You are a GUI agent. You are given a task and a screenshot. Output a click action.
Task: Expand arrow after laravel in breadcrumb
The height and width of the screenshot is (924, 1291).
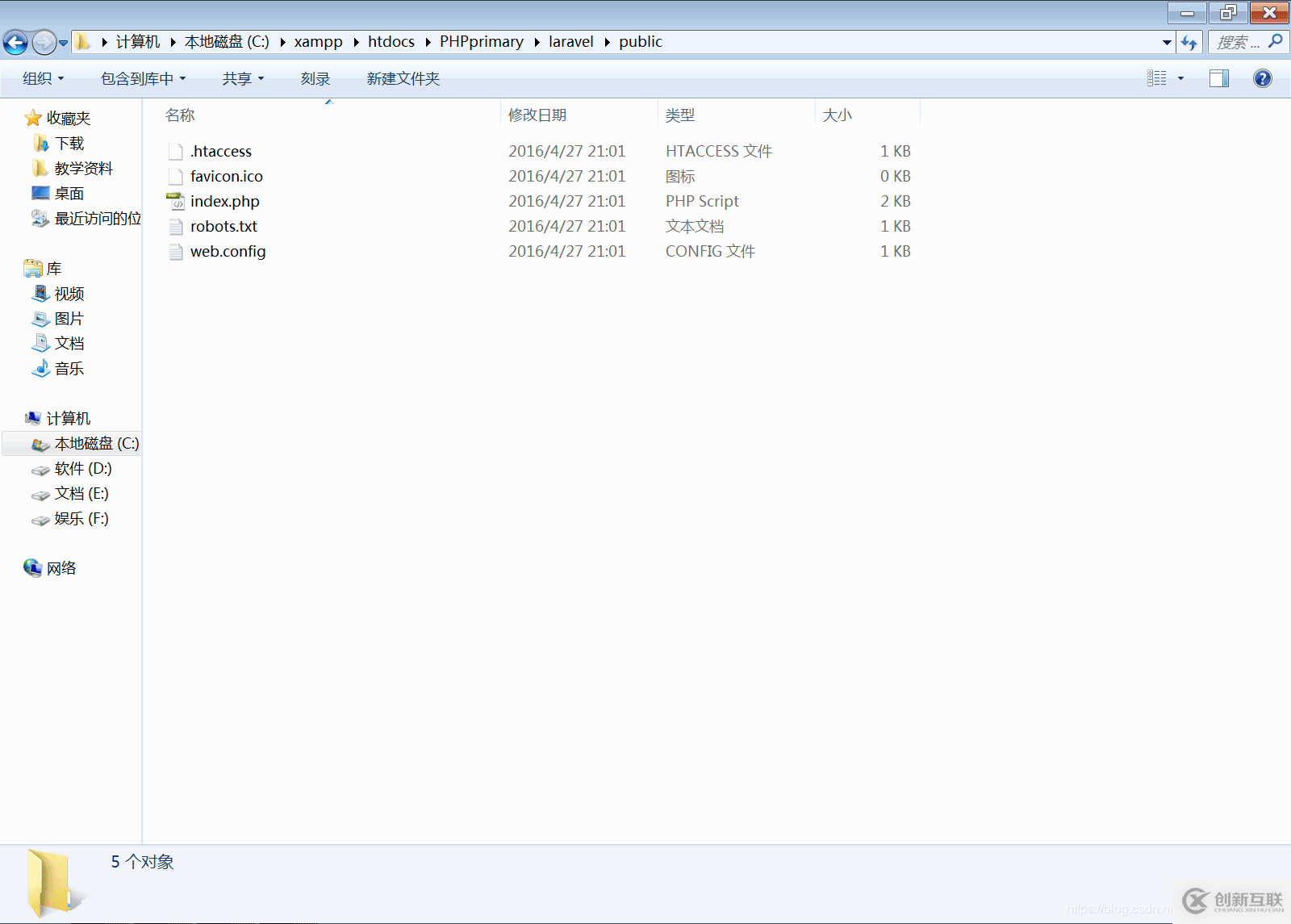pyautogui.click(x=607, y=42)
